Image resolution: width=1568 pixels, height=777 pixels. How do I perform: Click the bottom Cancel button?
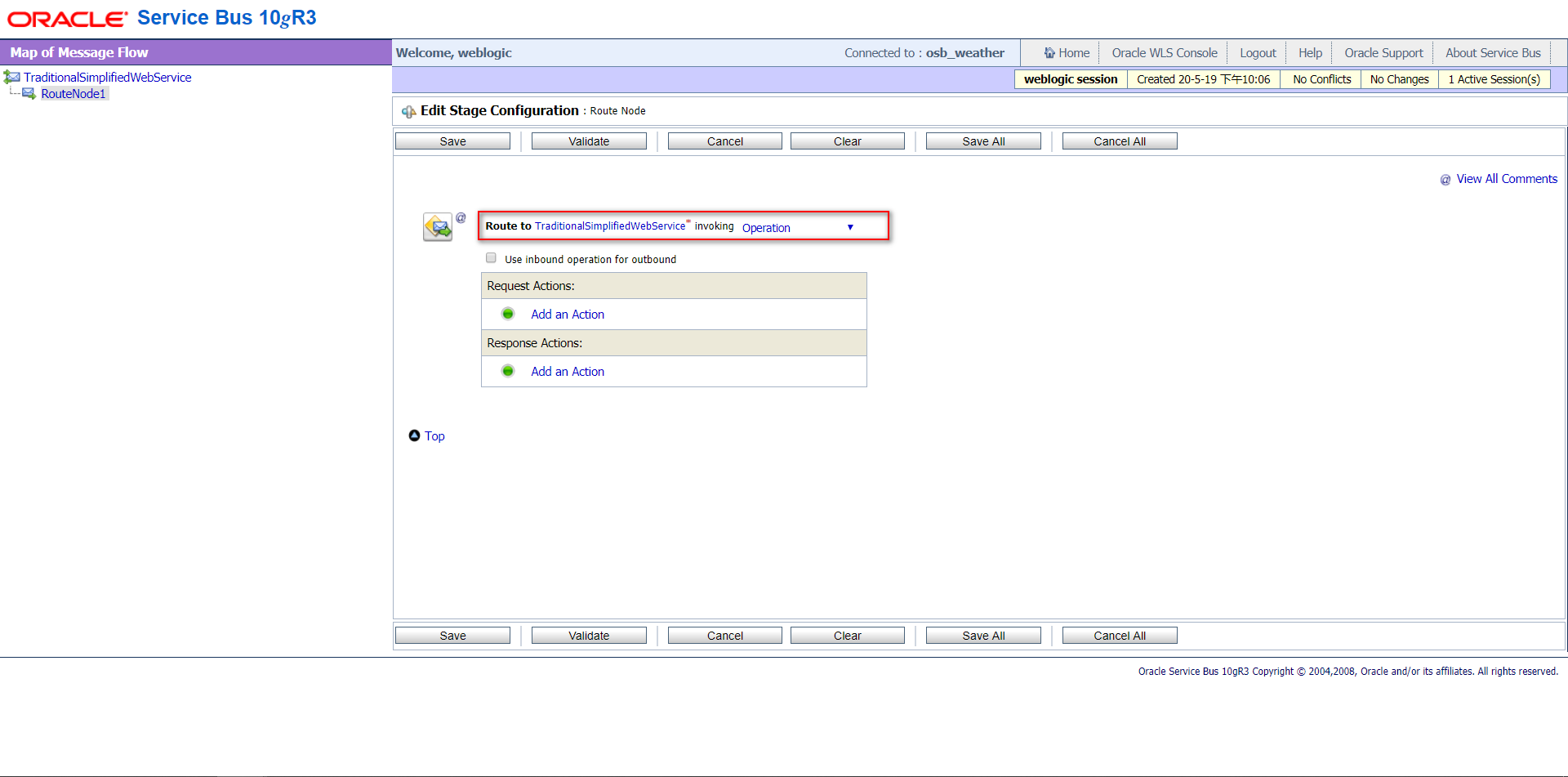click(724, 636)
